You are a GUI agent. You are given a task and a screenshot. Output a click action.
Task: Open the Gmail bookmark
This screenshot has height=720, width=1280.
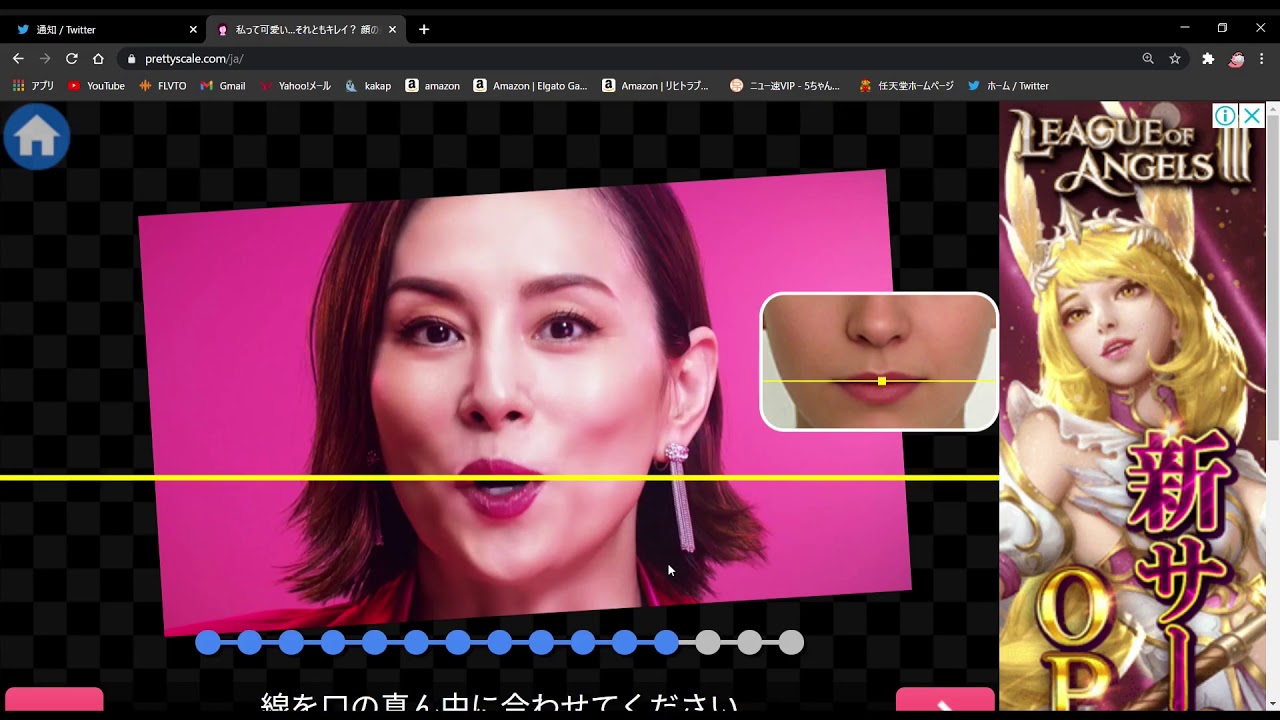[x=223, y=86]
